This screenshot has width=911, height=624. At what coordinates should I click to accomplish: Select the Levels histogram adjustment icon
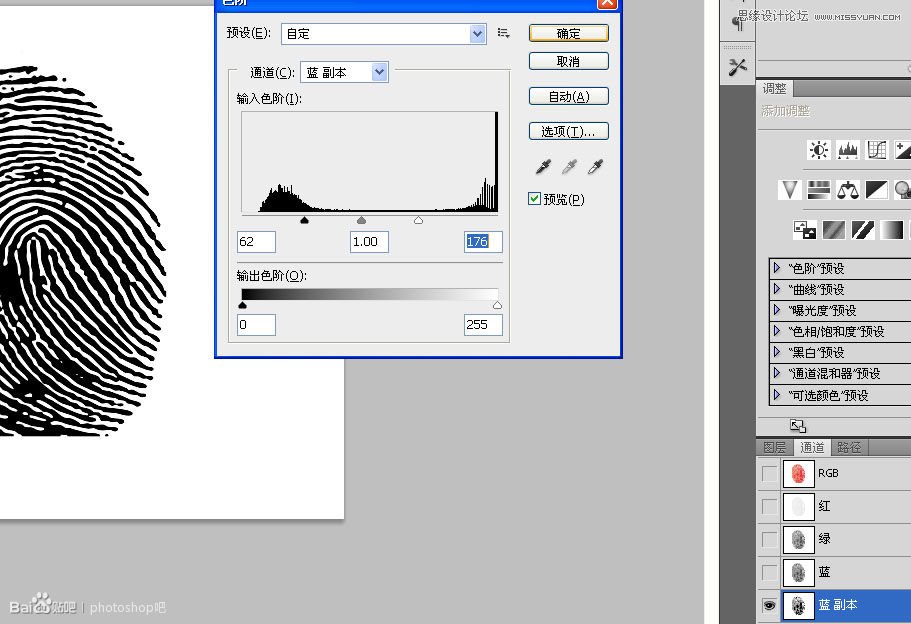point(848,149)
